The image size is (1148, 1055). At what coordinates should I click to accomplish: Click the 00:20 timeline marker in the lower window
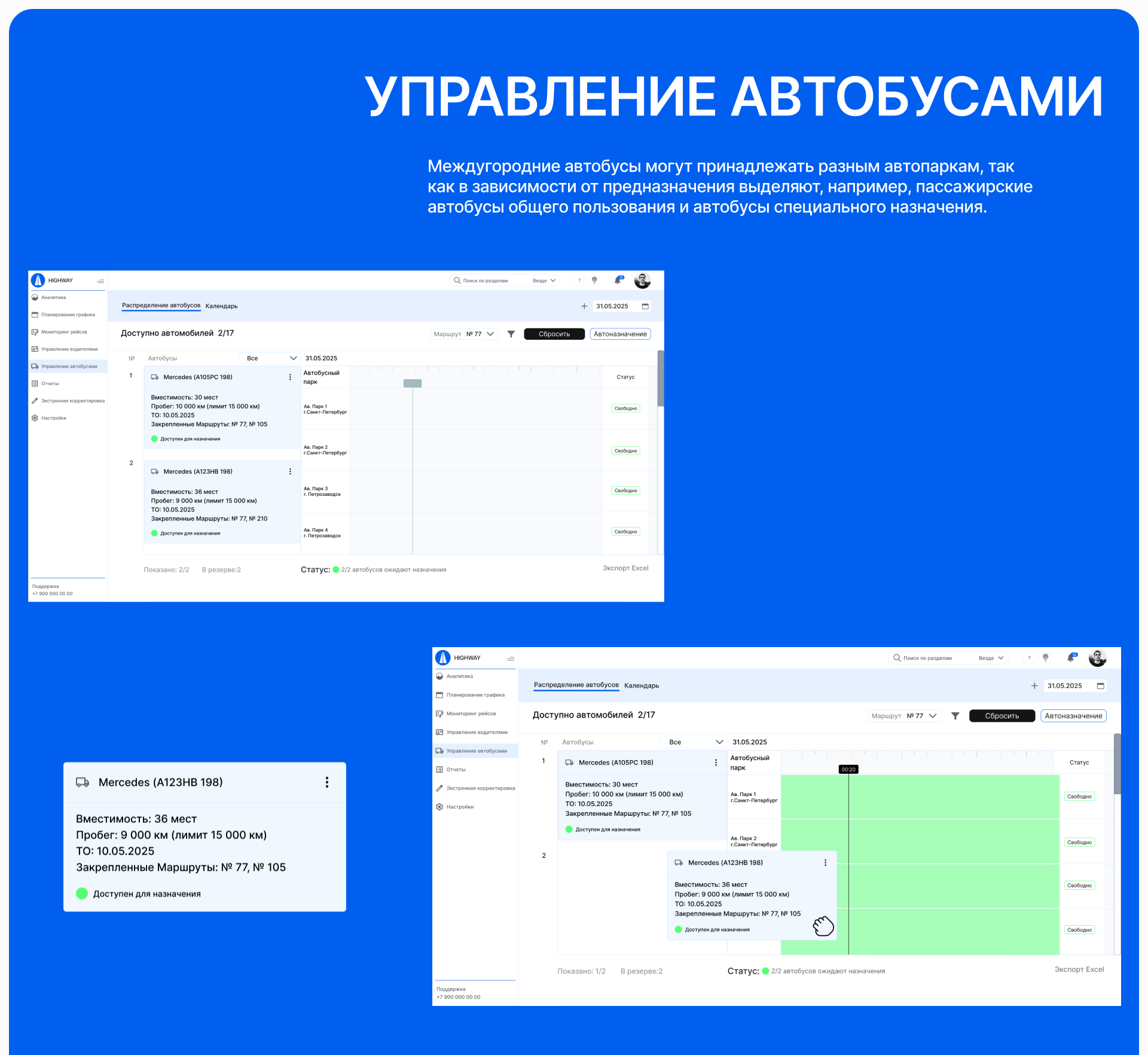coord(848,770)
